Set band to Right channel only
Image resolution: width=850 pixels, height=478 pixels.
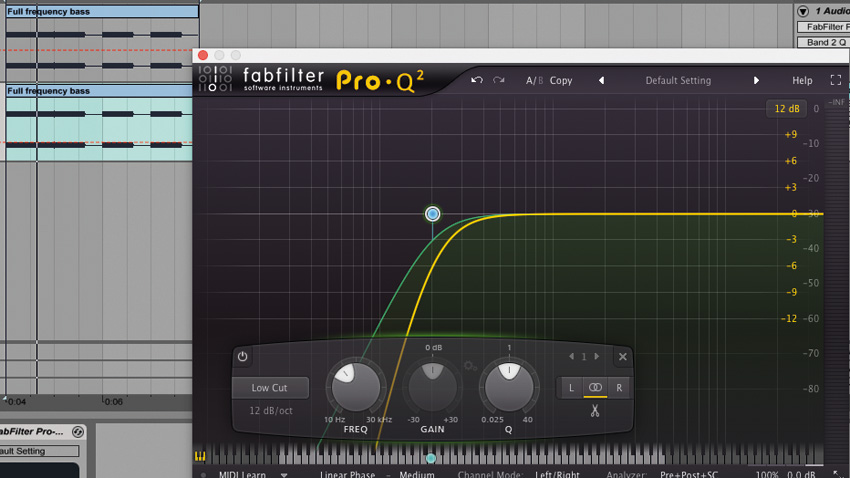tap(619, 388)
